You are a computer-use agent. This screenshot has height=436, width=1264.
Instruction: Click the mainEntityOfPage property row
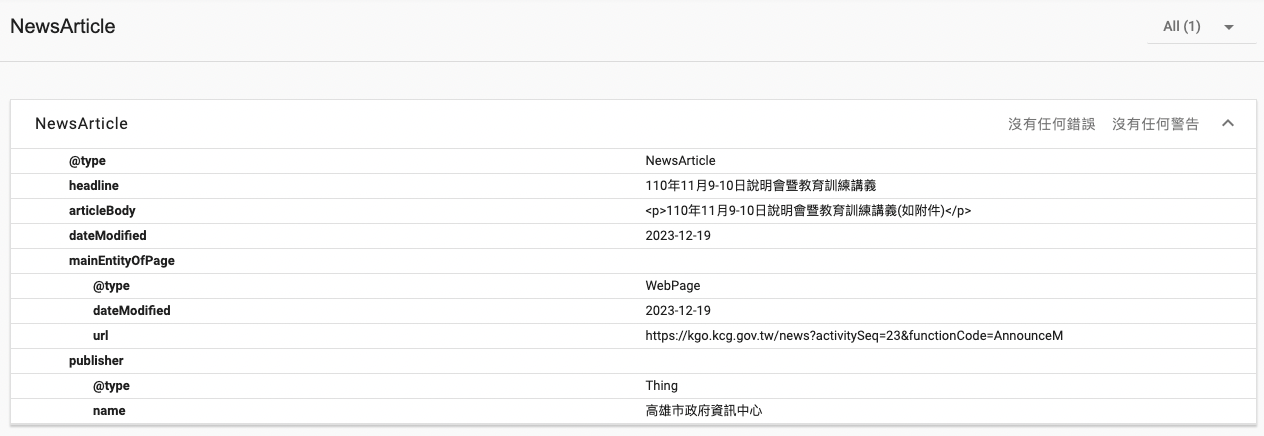click(115, 261)
